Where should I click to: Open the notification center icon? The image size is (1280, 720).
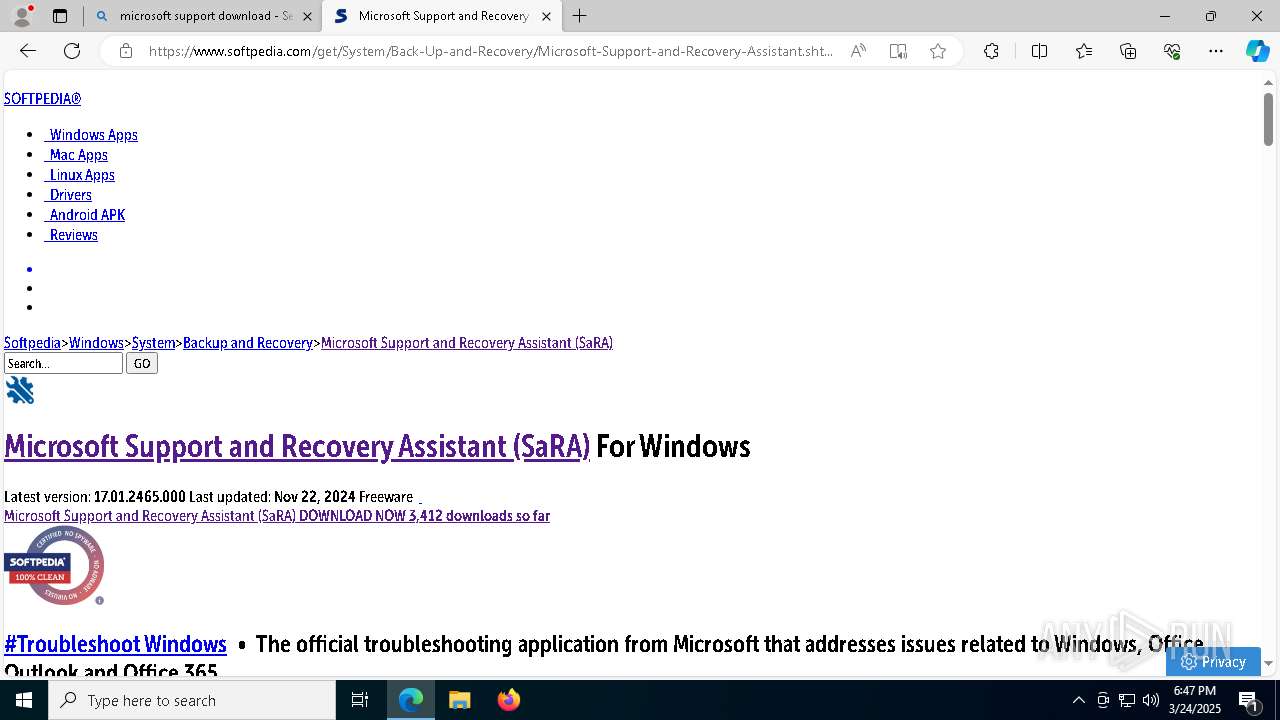tap(1248, 700)
